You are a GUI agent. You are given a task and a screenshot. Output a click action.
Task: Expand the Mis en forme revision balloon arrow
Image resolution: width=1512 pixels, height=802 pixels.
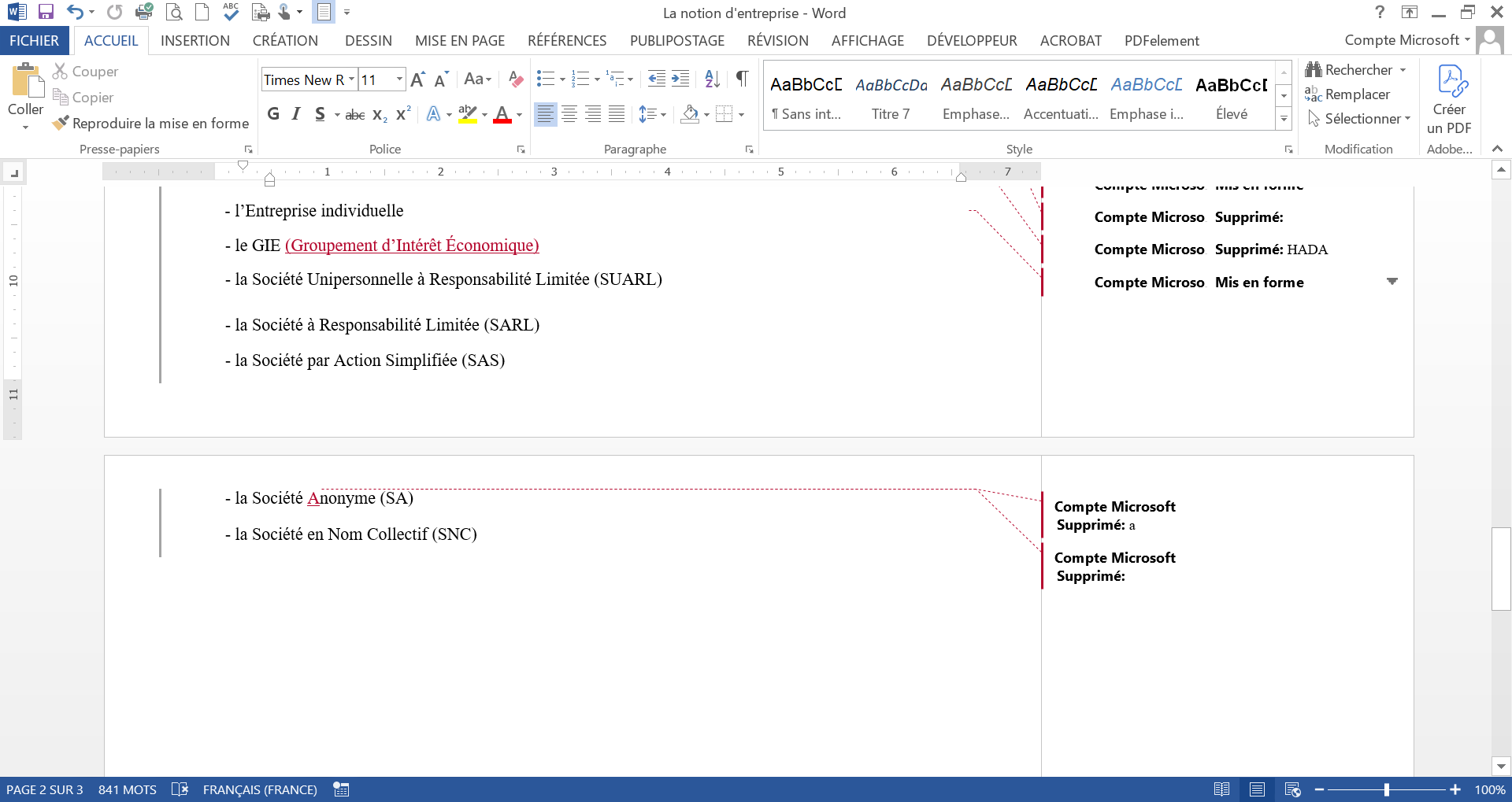1392,281
